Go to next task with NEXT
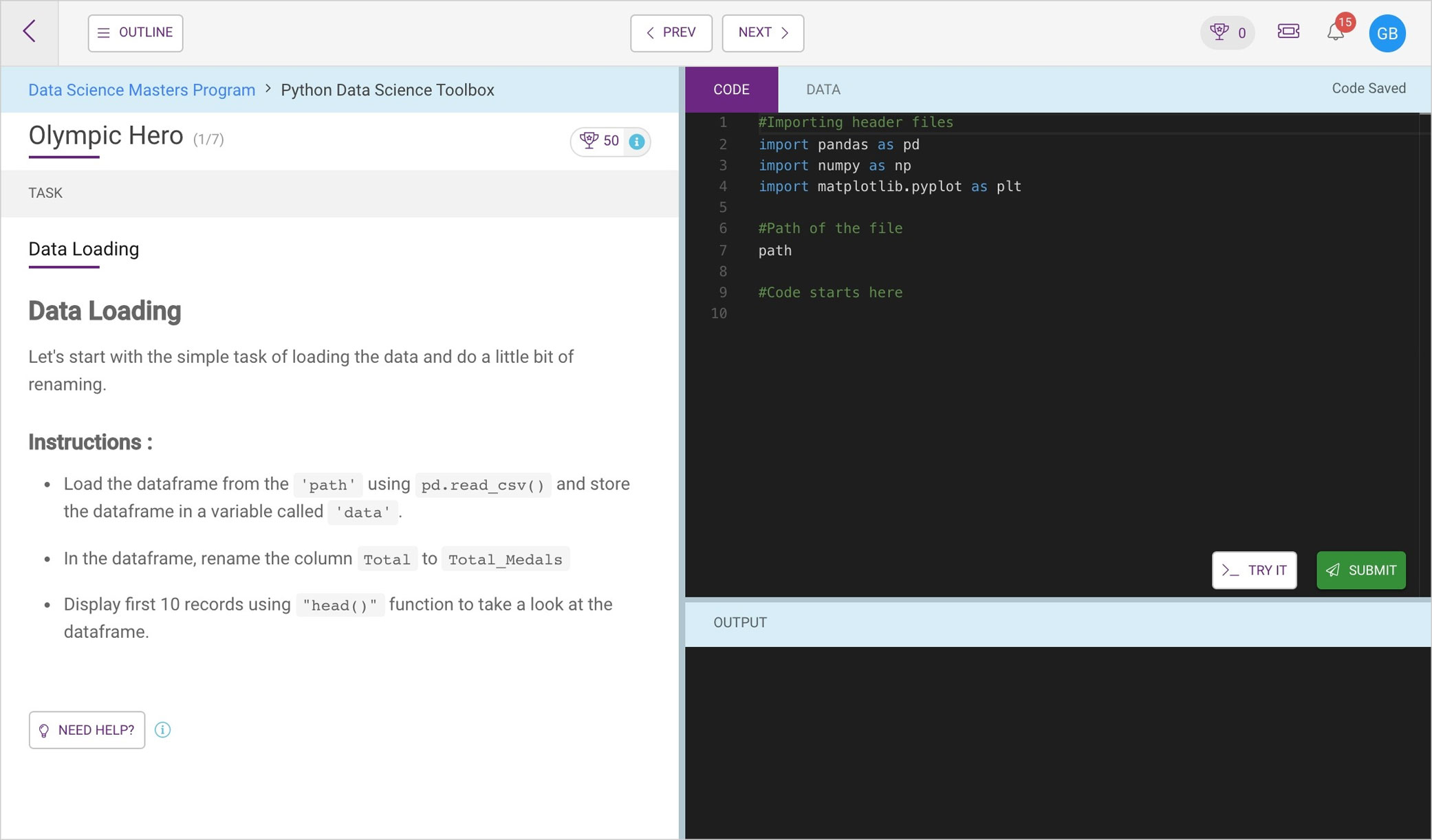The image size is (1432, 840). pyautogui.click(x=763, y=33)
